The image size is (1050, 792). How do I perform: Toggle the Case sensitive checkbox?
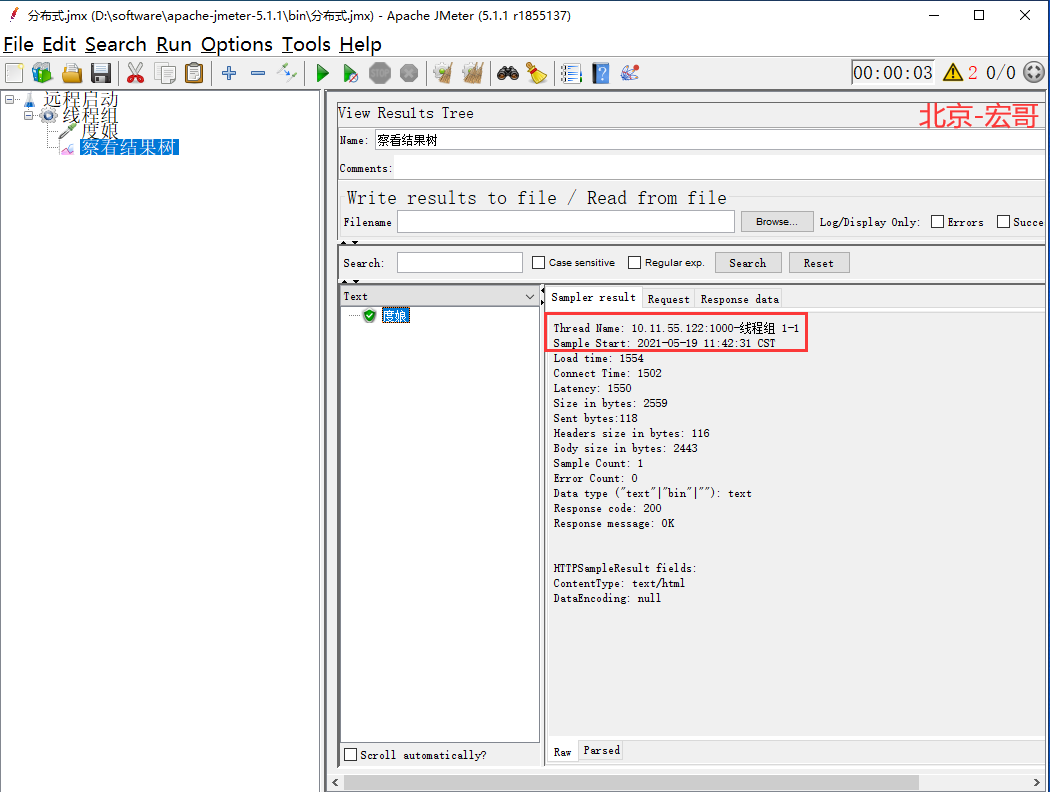pos(538,262)
